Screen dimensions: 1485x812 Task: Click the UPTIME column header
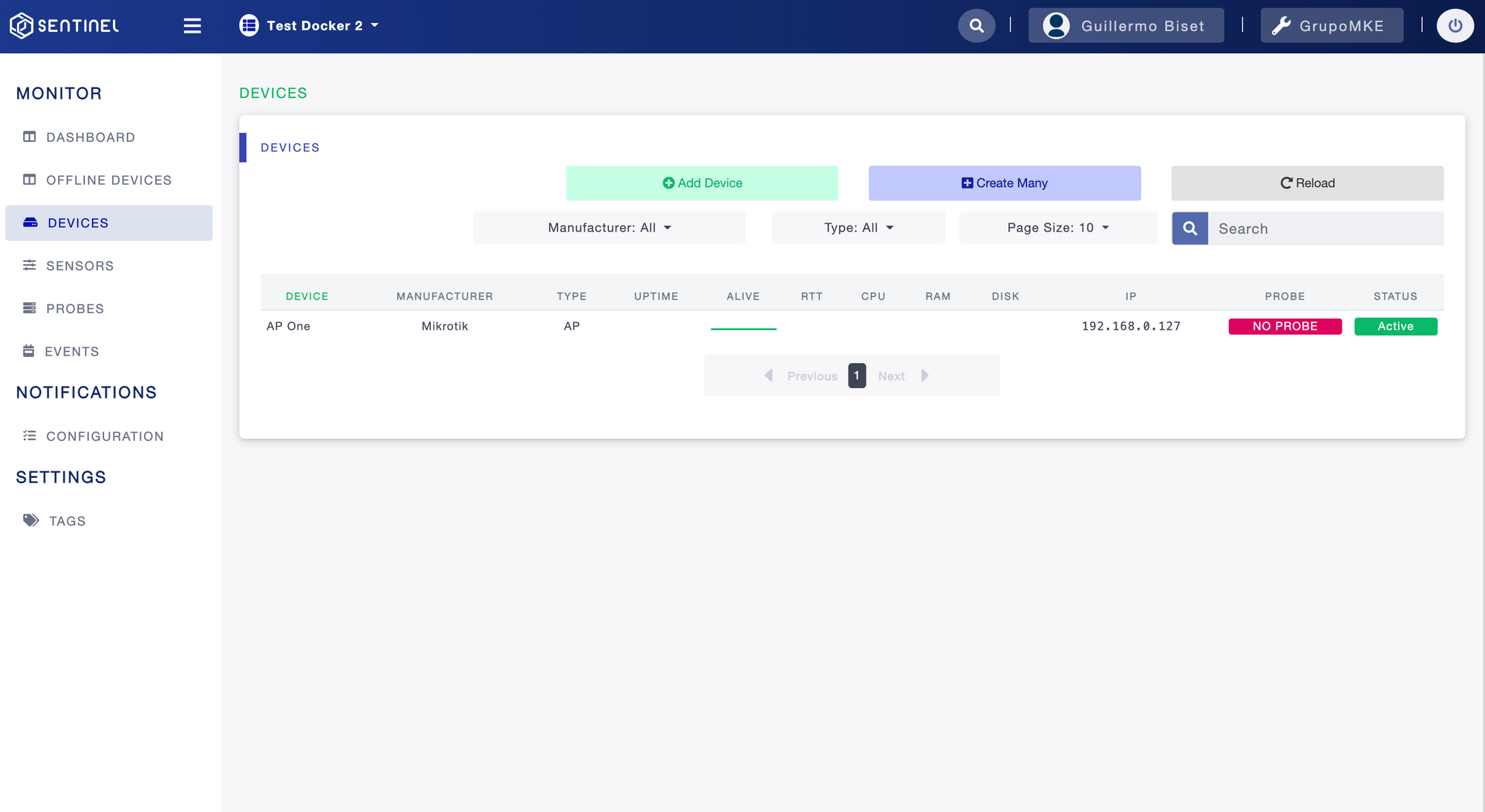point(656,296)
